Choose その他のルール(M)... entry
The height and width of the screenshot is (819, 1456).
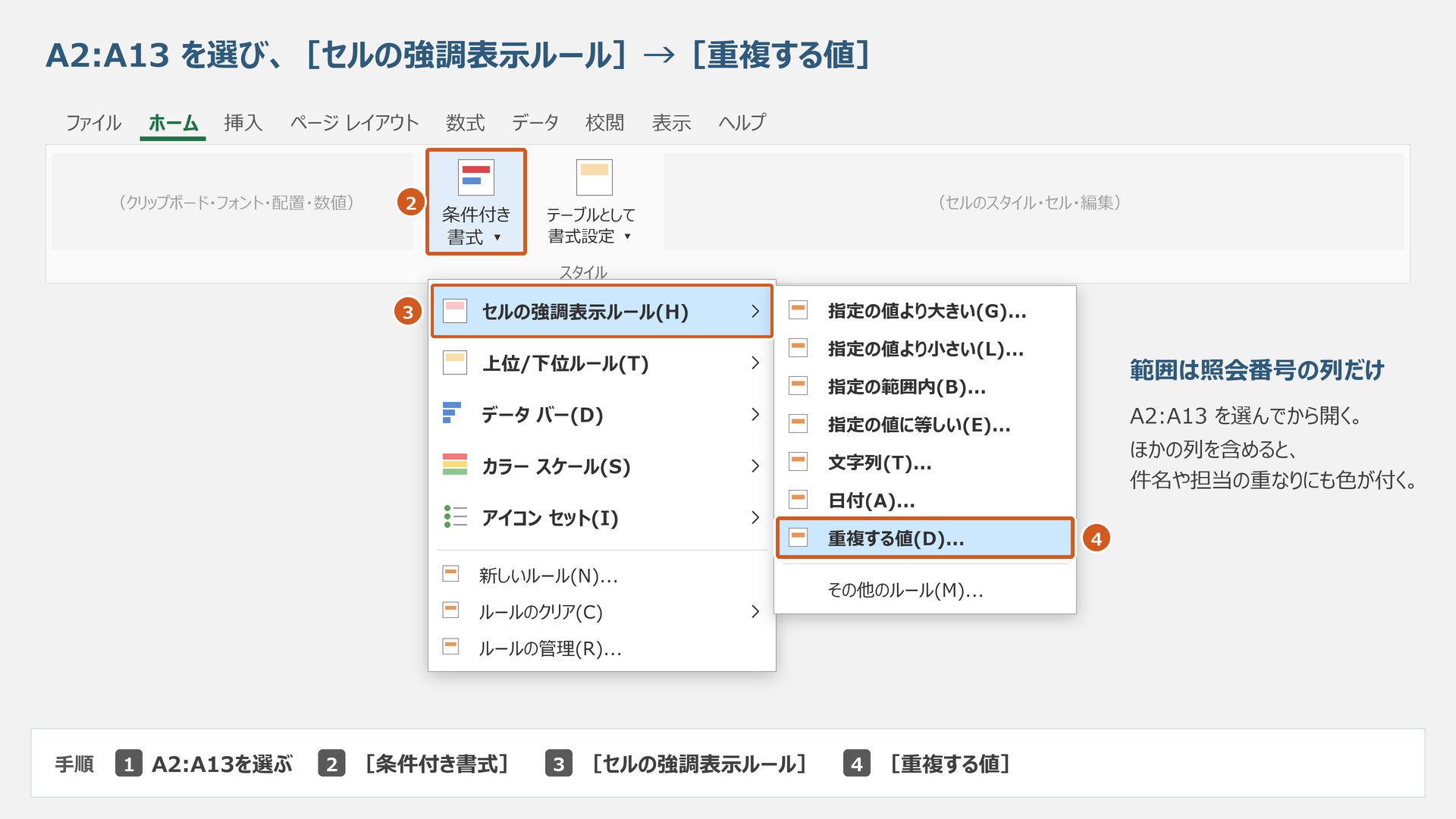click(924, 590)
